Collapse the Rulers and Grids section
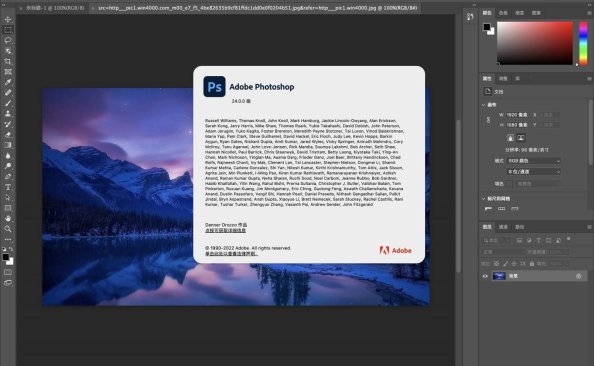 point(484,199)
